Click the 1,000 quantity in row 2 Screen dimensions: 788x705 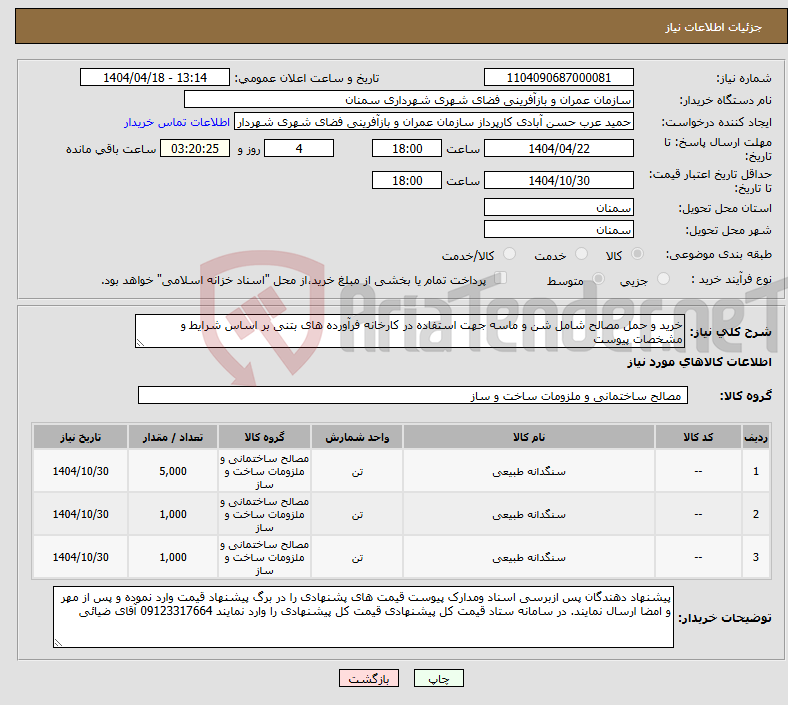173,514
